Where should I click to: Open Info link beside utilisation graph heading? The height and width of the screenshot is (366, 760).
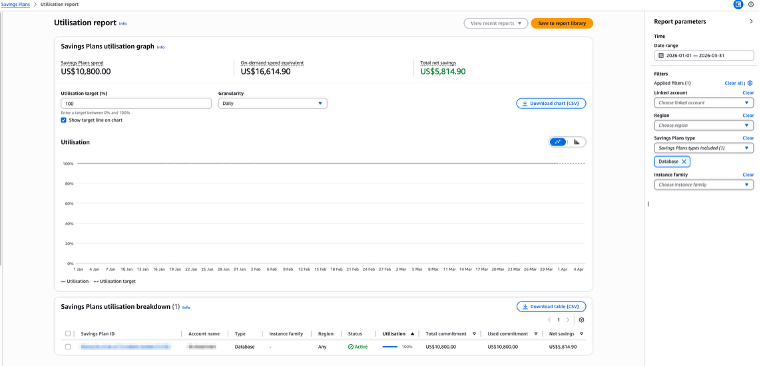click(161, 48)
